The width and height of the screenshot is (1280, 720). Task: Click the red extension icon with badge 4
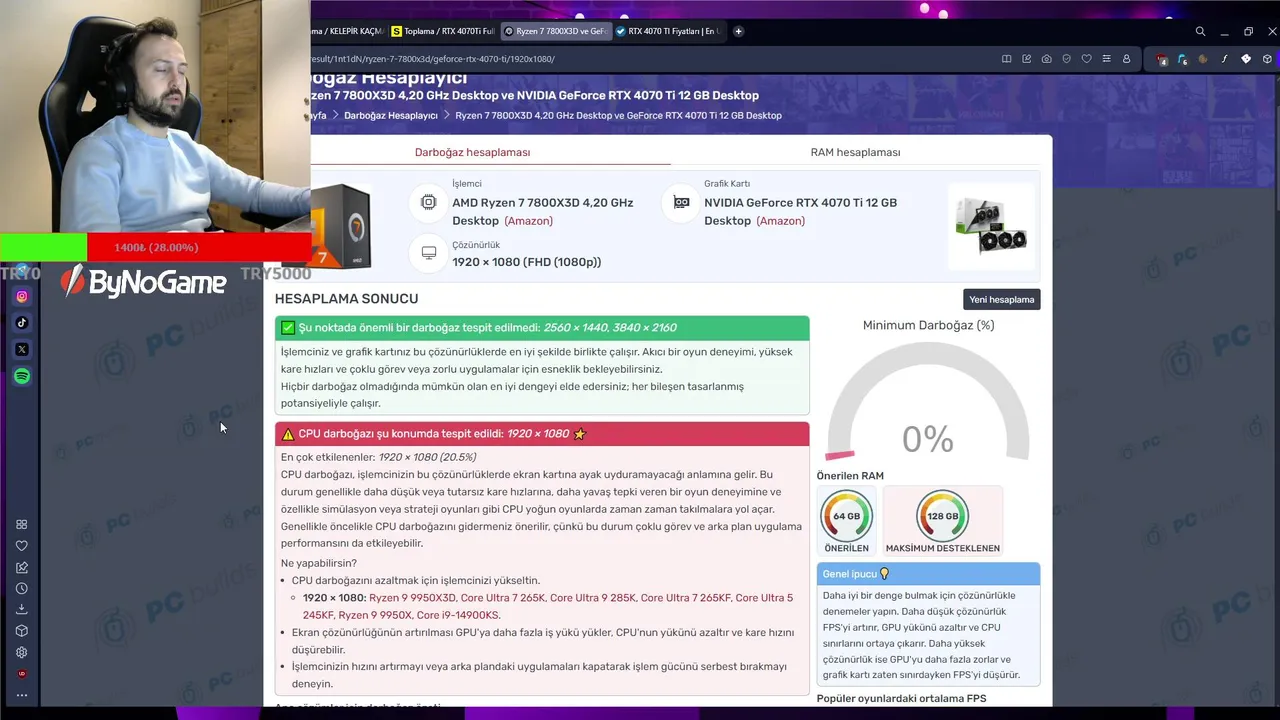1162,59
